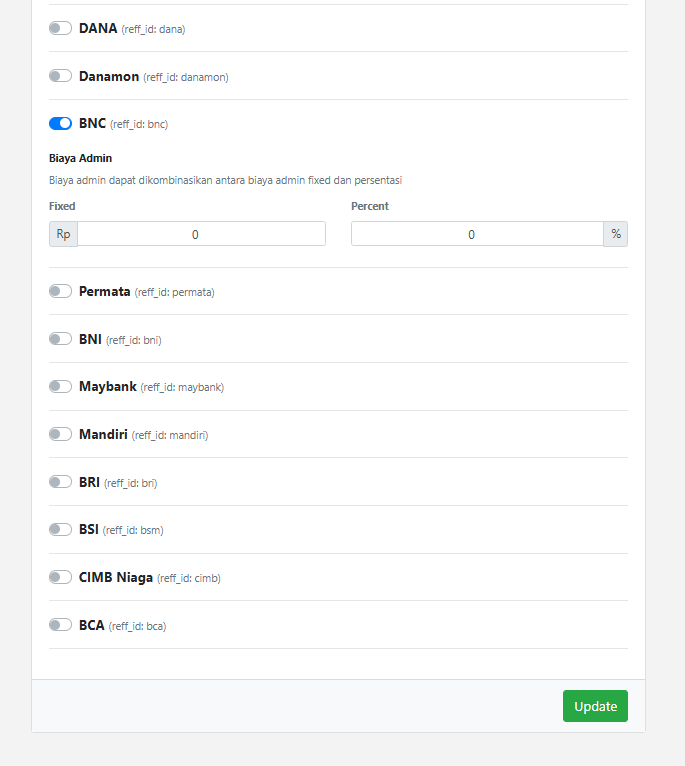The width and height of the screenshot is (685, 766).
Task: Click the CIMB Niaga label
Action: [x=116, y=577]
